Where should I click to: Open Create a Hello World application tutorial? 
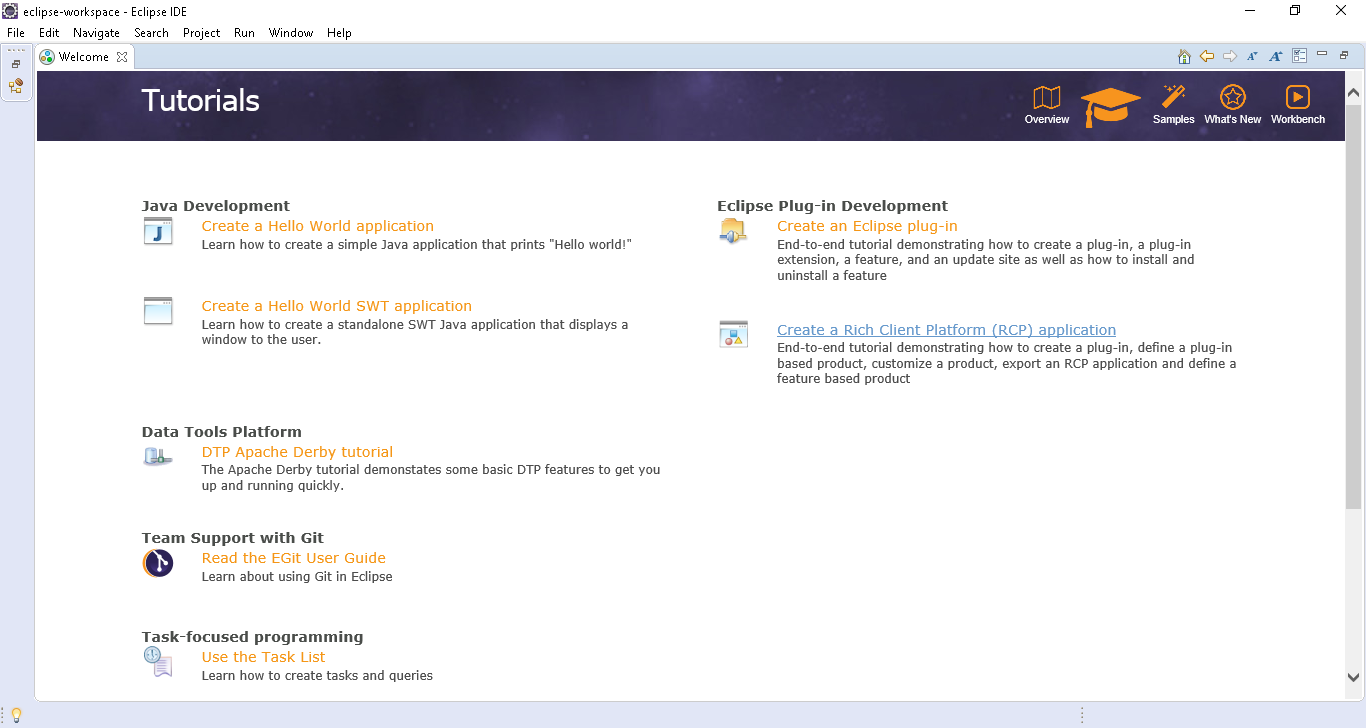pyautogui.click(x=318, y=226)
